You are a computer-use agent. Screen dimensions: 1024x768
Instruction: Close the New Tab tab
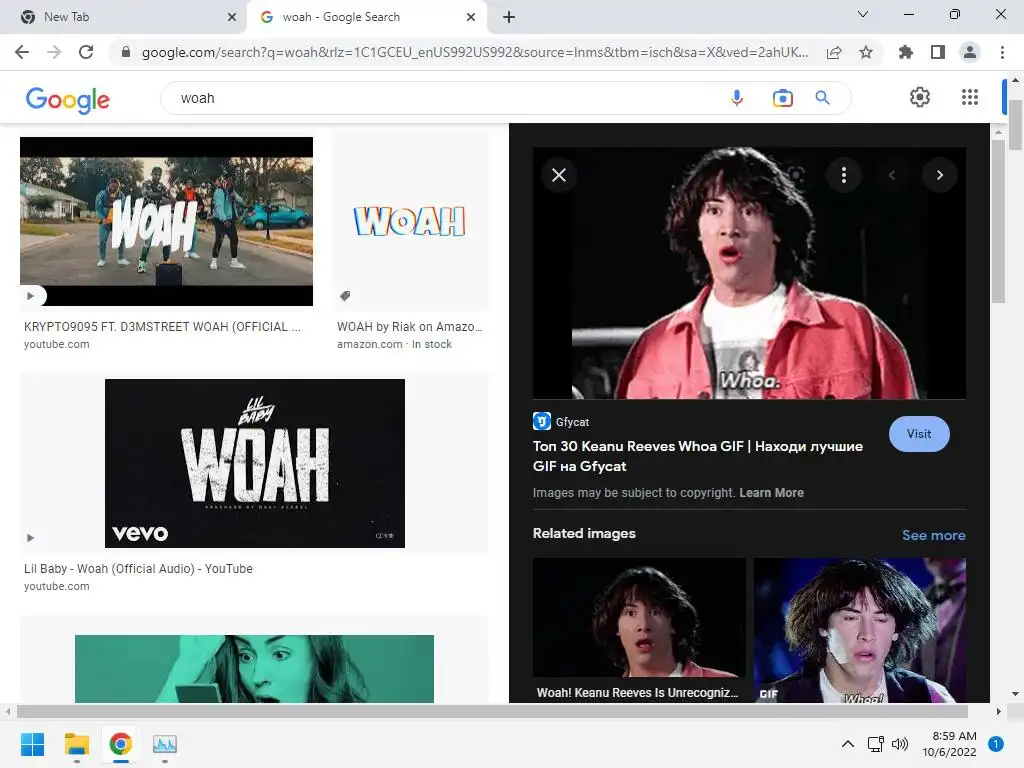pyautogui.click(x=232, y=17)
